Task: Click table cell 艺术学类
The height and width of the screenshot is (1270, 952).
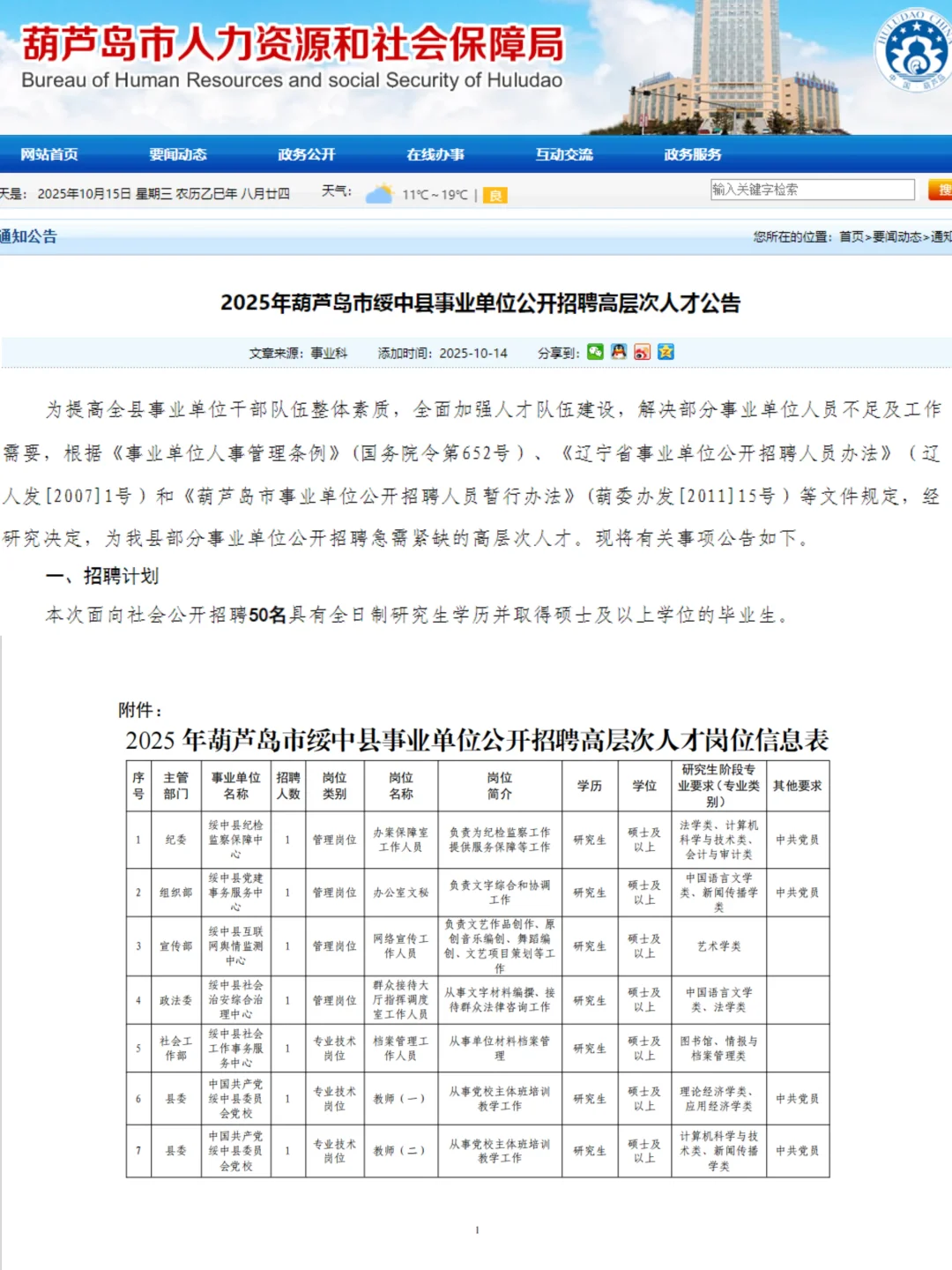Action: point(718,946)
